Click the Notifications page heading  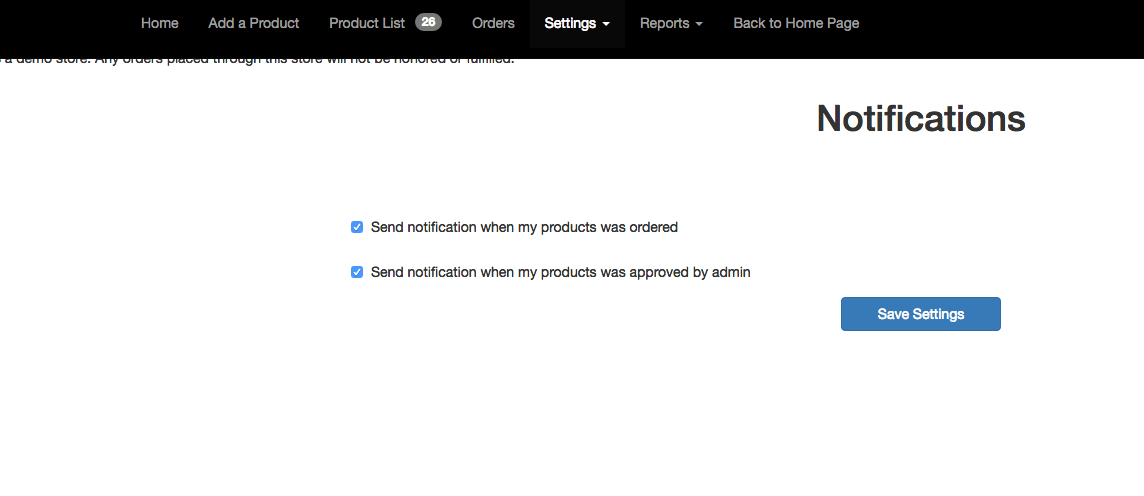(x=920, y=119)
